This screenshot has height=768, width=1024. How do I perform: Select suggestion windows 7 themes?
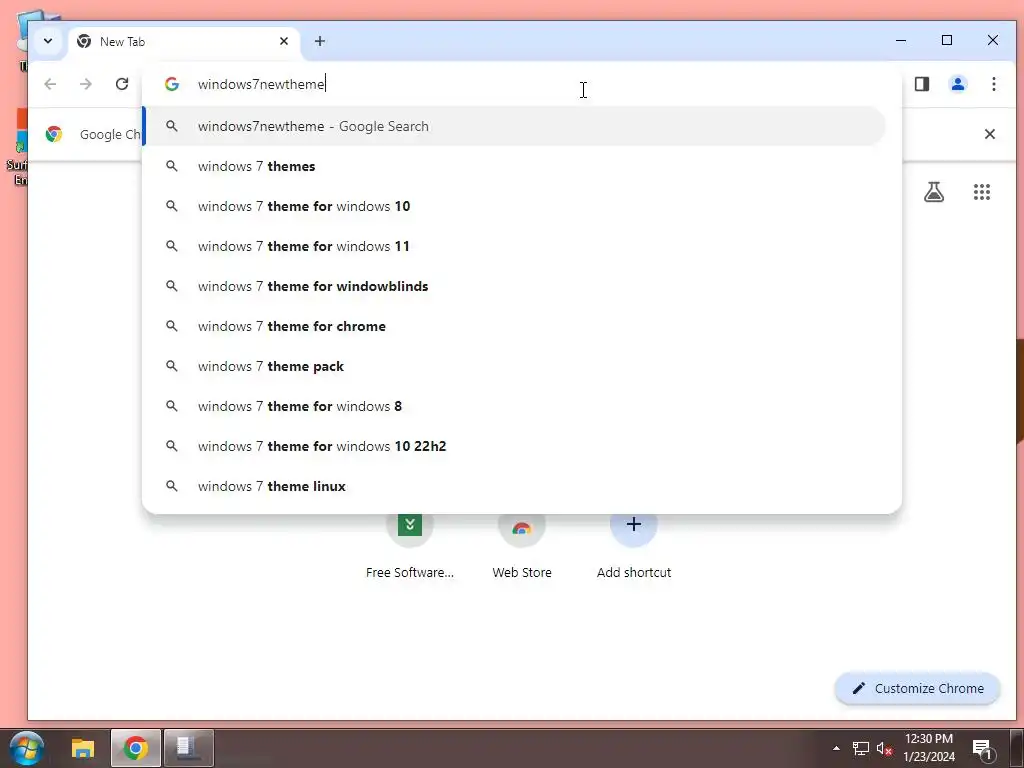(514, 166)
